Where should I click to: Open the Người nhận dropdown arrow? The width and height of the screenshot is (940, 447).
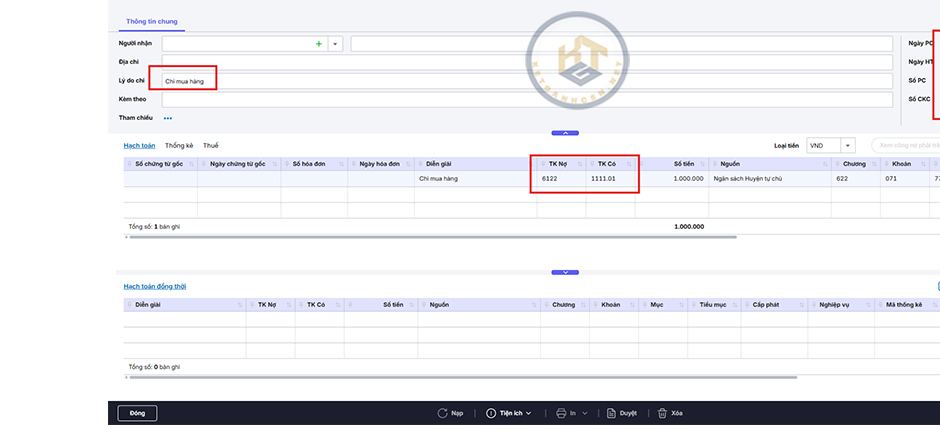click(334, 44)
